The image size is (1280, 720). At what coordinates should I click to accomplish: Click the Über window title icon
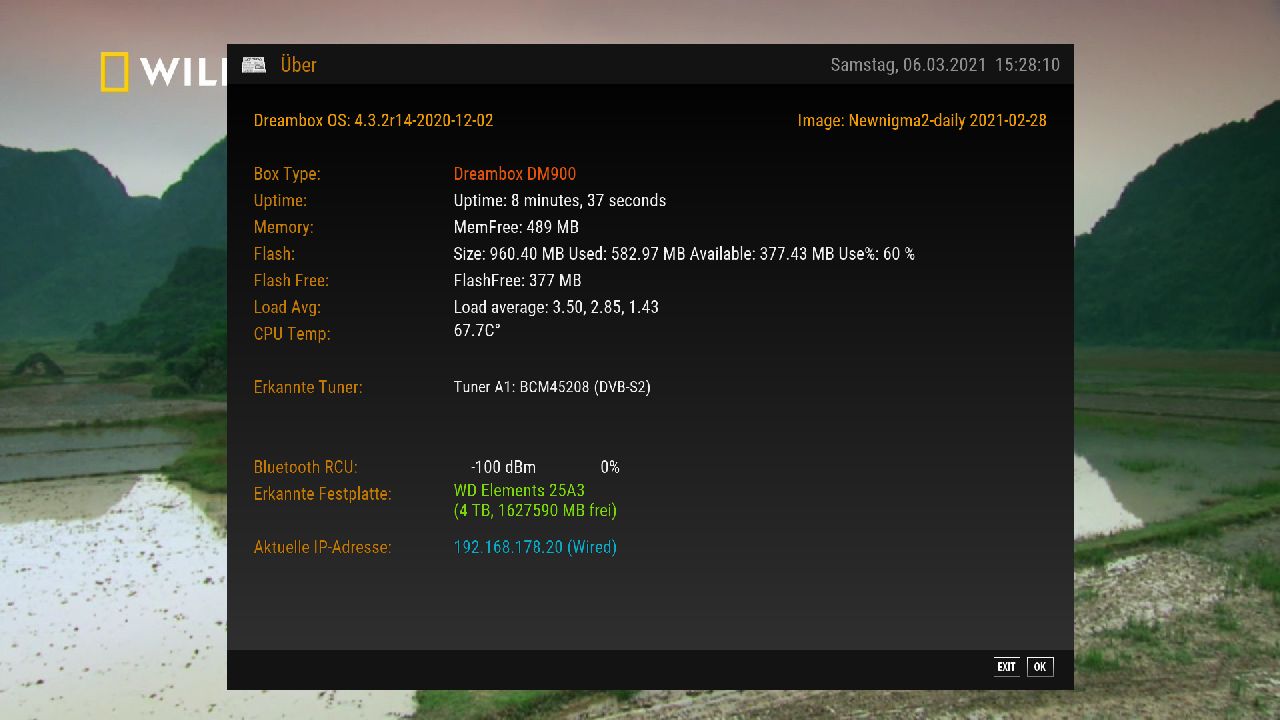(254, 65)
